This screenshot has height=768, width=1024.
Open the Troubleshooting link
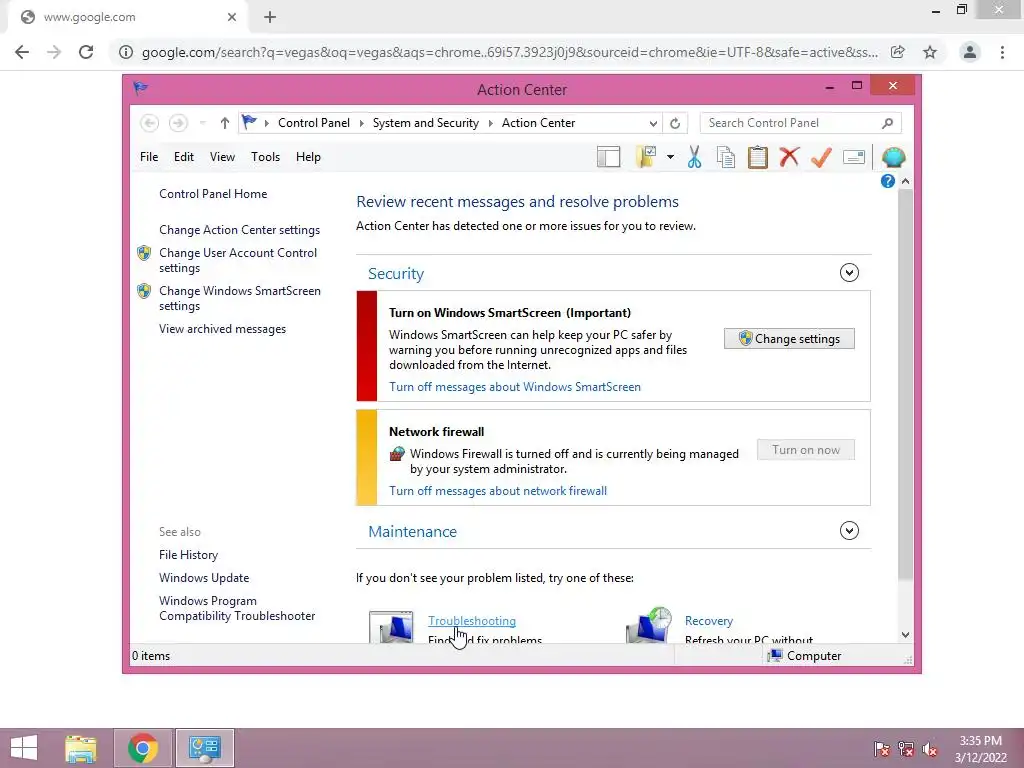point(472,620)
